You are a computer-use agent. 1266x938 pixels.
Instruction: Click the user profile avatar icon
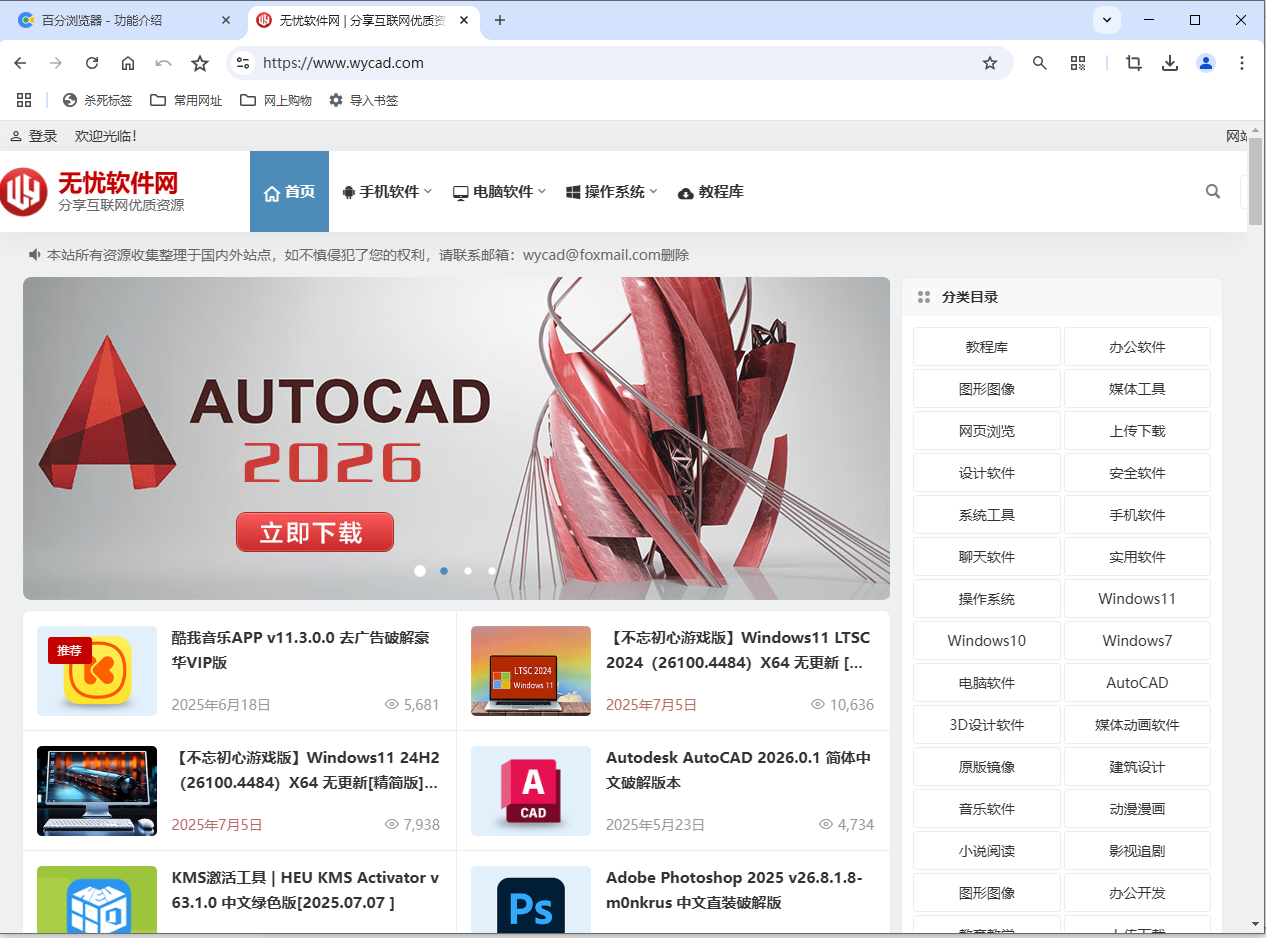(x=1205, y=63)
